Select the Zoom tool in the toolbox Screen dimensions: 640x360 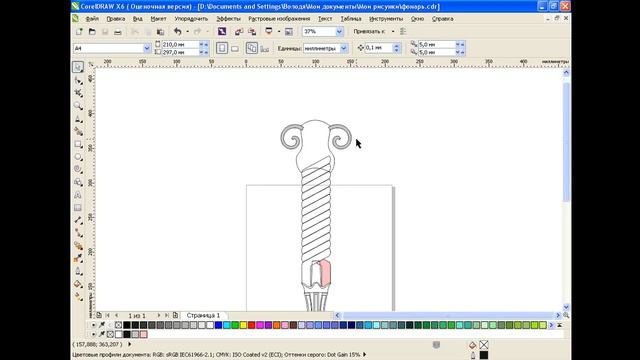(x=78, y=106)
